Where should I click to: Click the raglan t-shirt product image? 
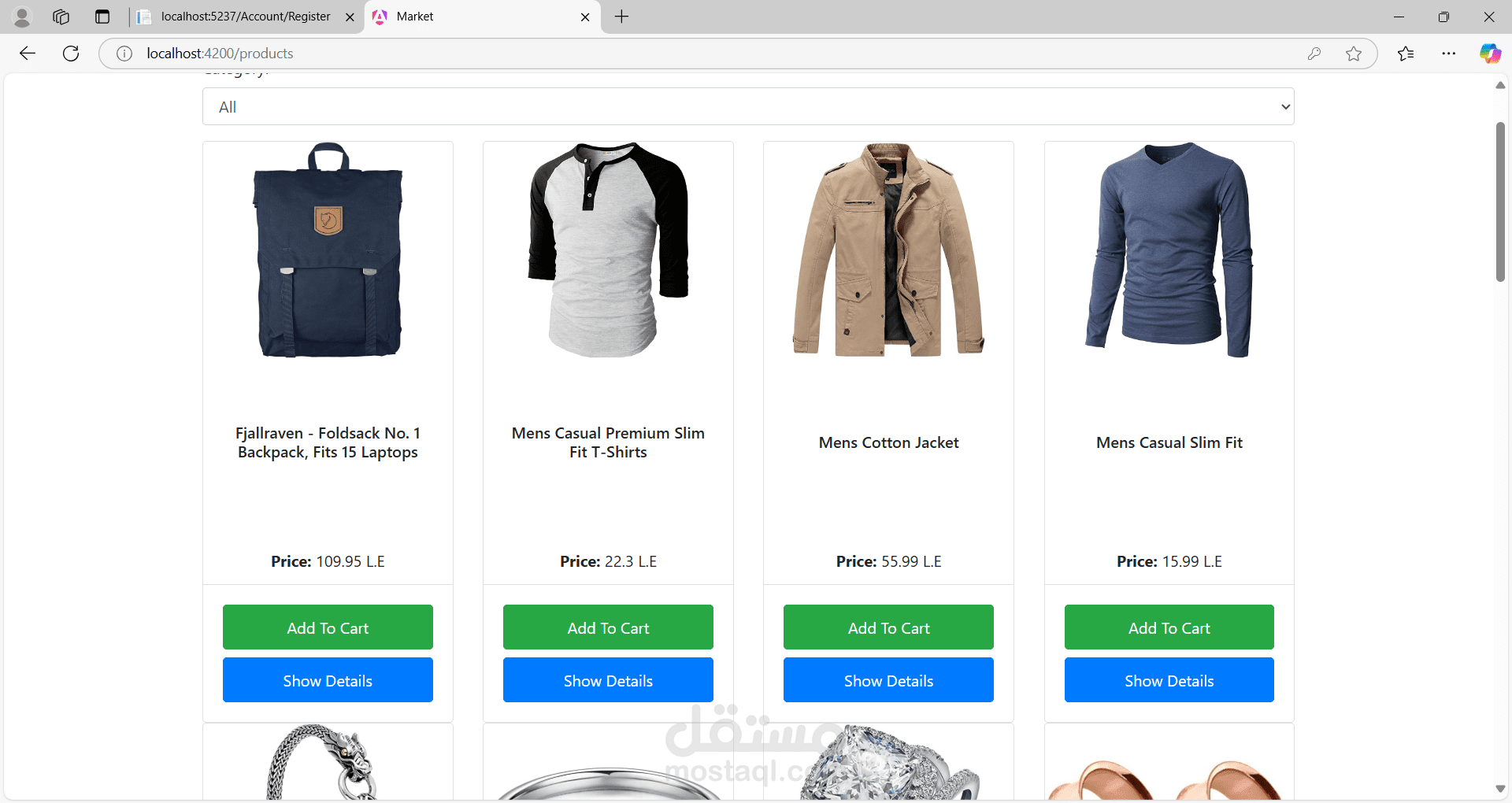click(608, 250)
